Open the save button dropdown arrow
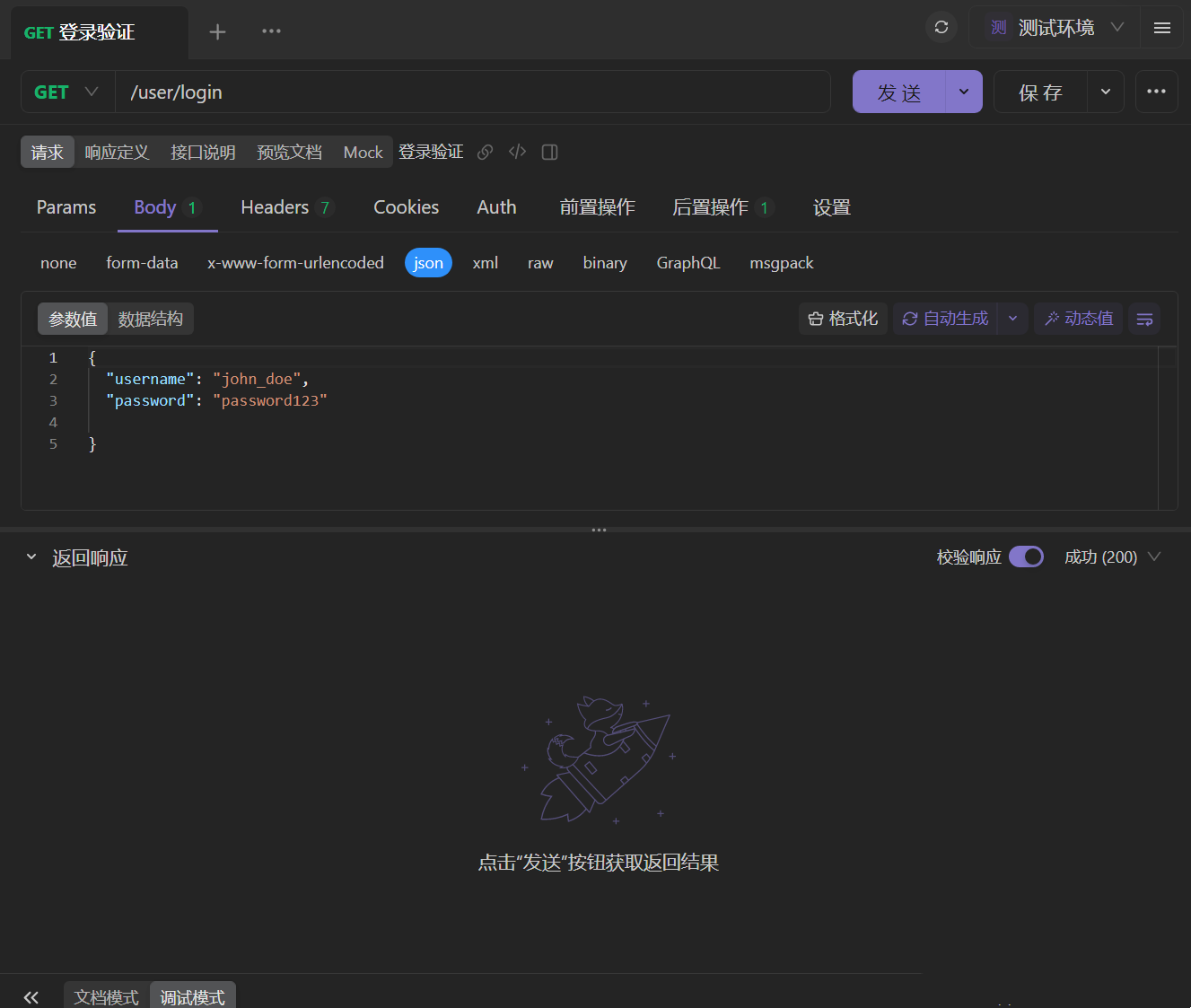Screen dimensions: 1191x1008 [1106, 92]
